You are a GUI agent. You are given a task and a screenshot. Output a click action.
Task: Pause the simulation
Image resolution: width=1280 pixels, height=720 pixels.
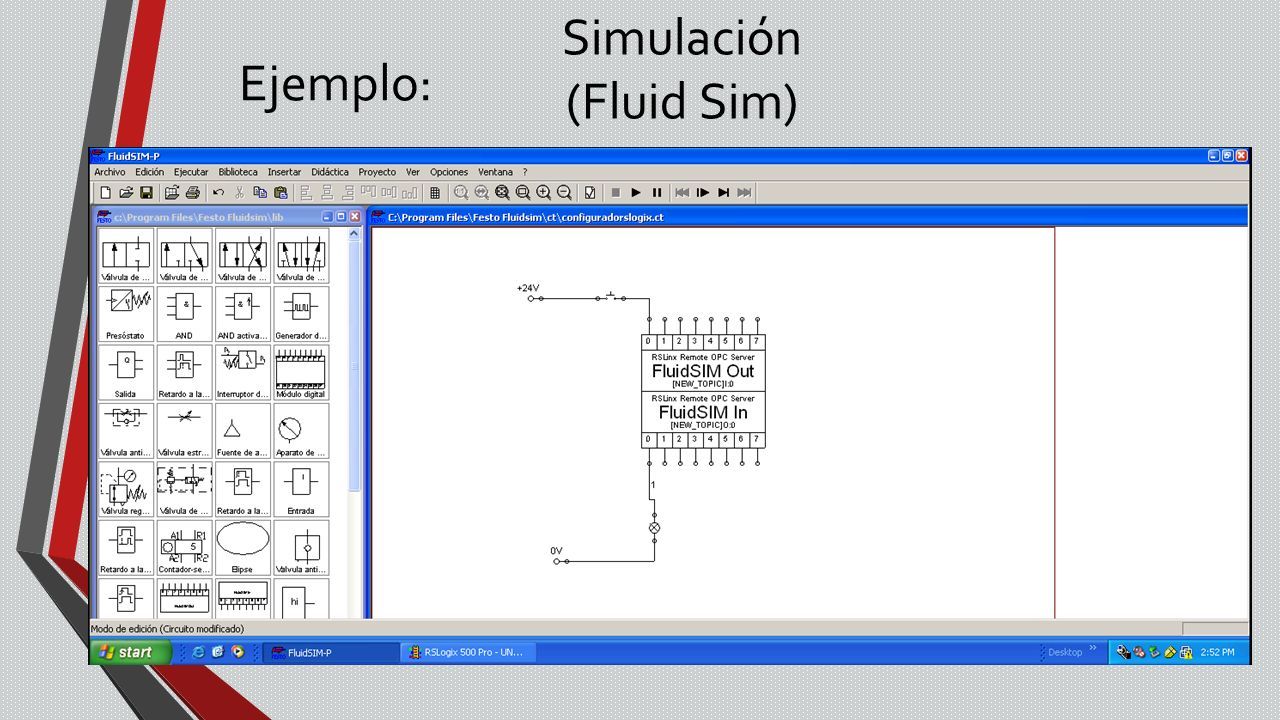tap(657, 192)
